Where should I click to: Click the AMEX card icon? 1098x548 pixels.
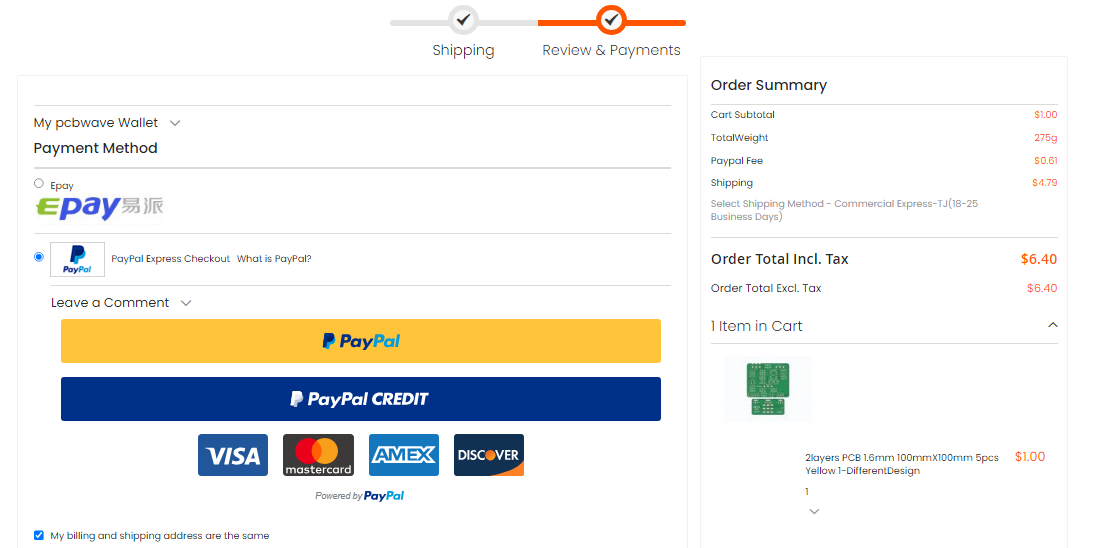tap(403, 455)
